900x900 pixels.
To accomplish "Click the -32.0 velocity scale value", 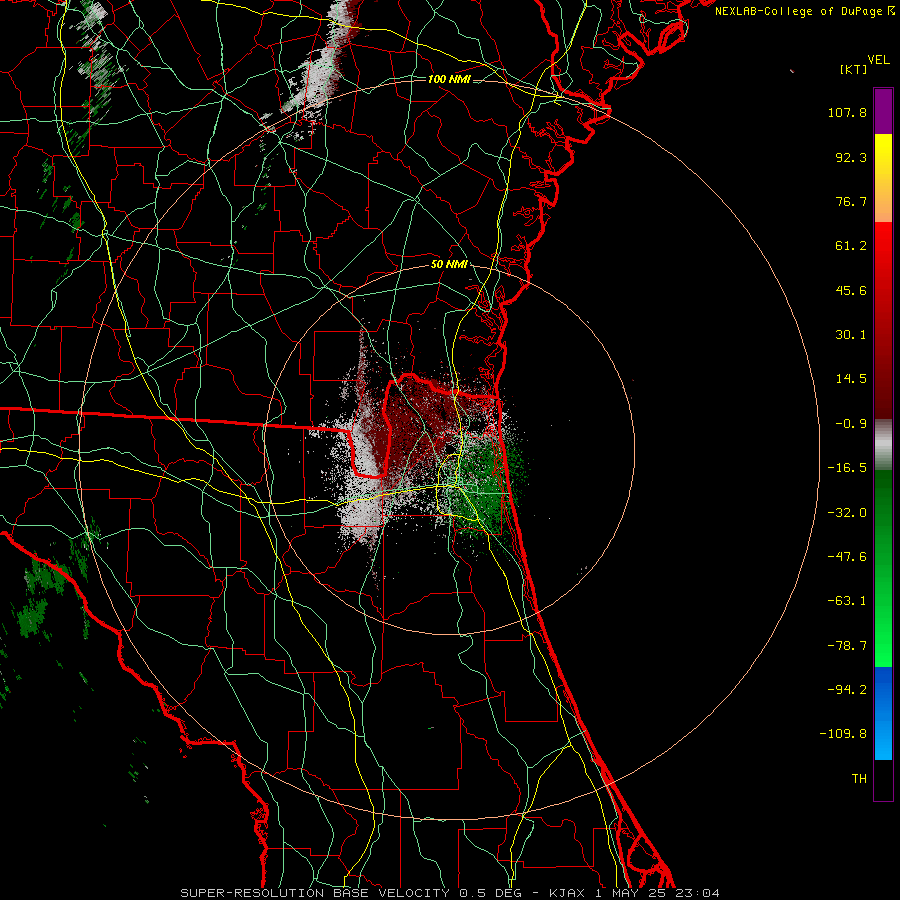I will [x=847, y=513].
